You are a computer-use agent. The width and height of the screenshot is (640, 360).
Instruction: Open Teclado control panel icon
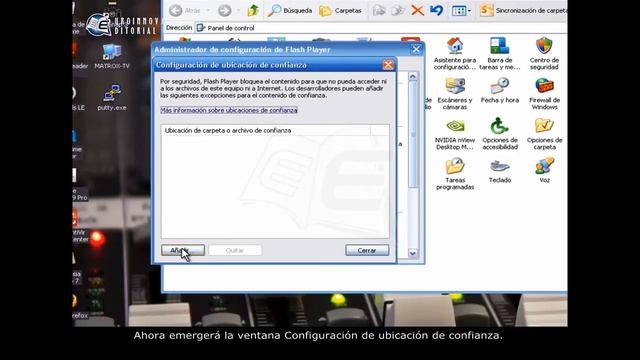pos(500,171)
